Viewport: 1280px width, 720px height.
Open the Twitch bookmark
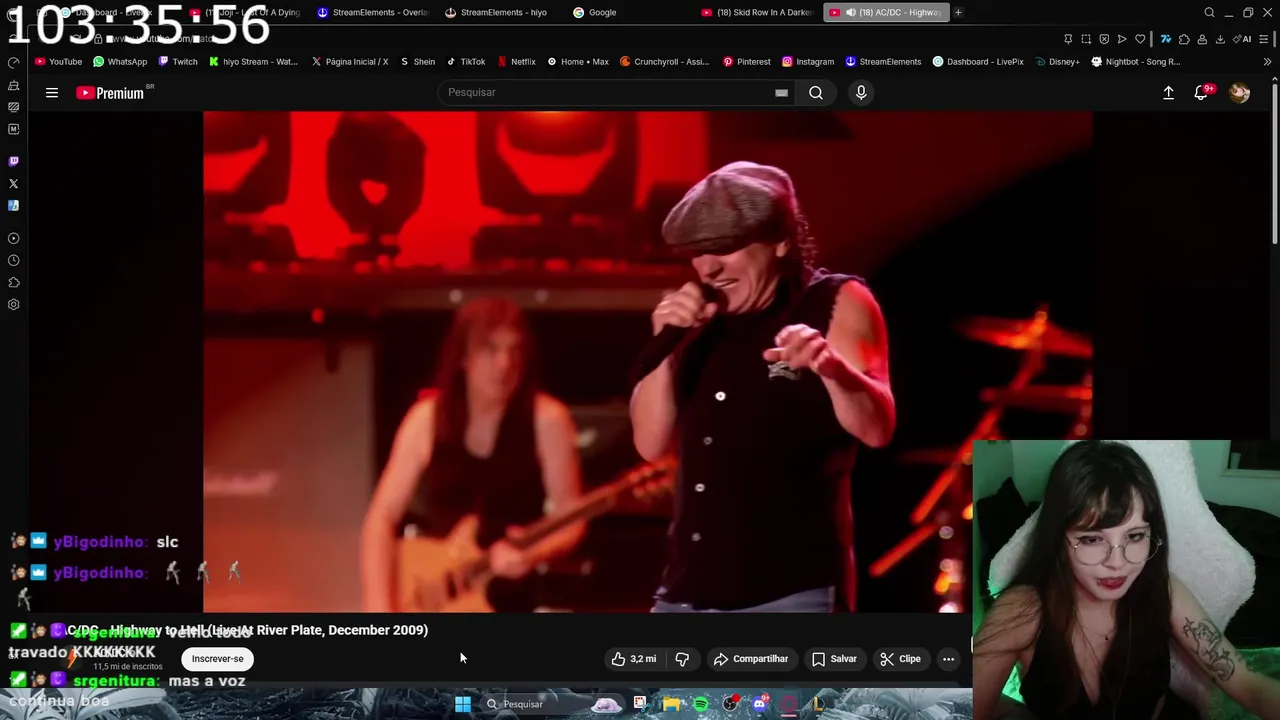[177, 61]
